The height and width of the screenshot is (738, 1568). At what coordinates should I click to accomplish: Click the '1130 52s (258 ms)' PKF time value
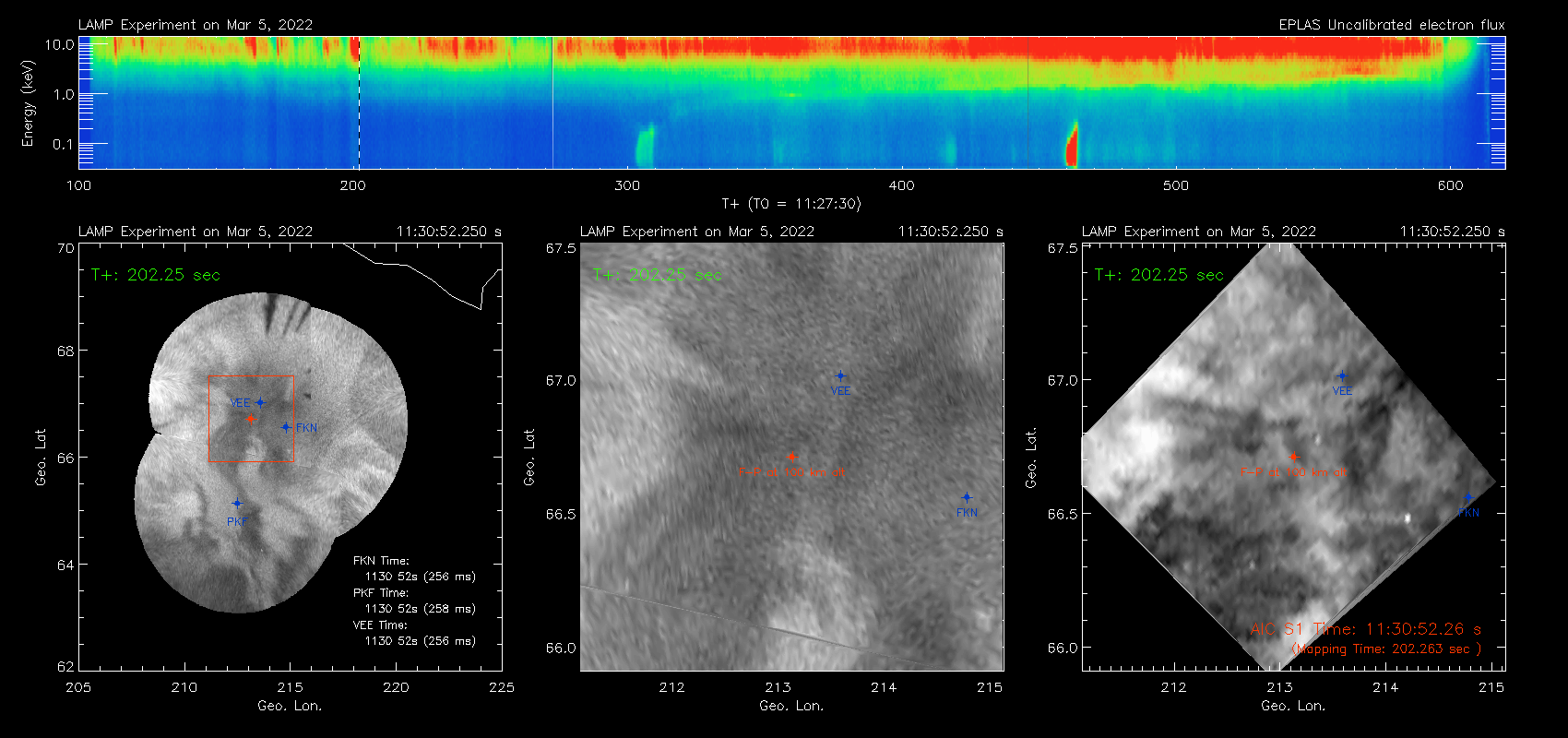coord(421,609)
